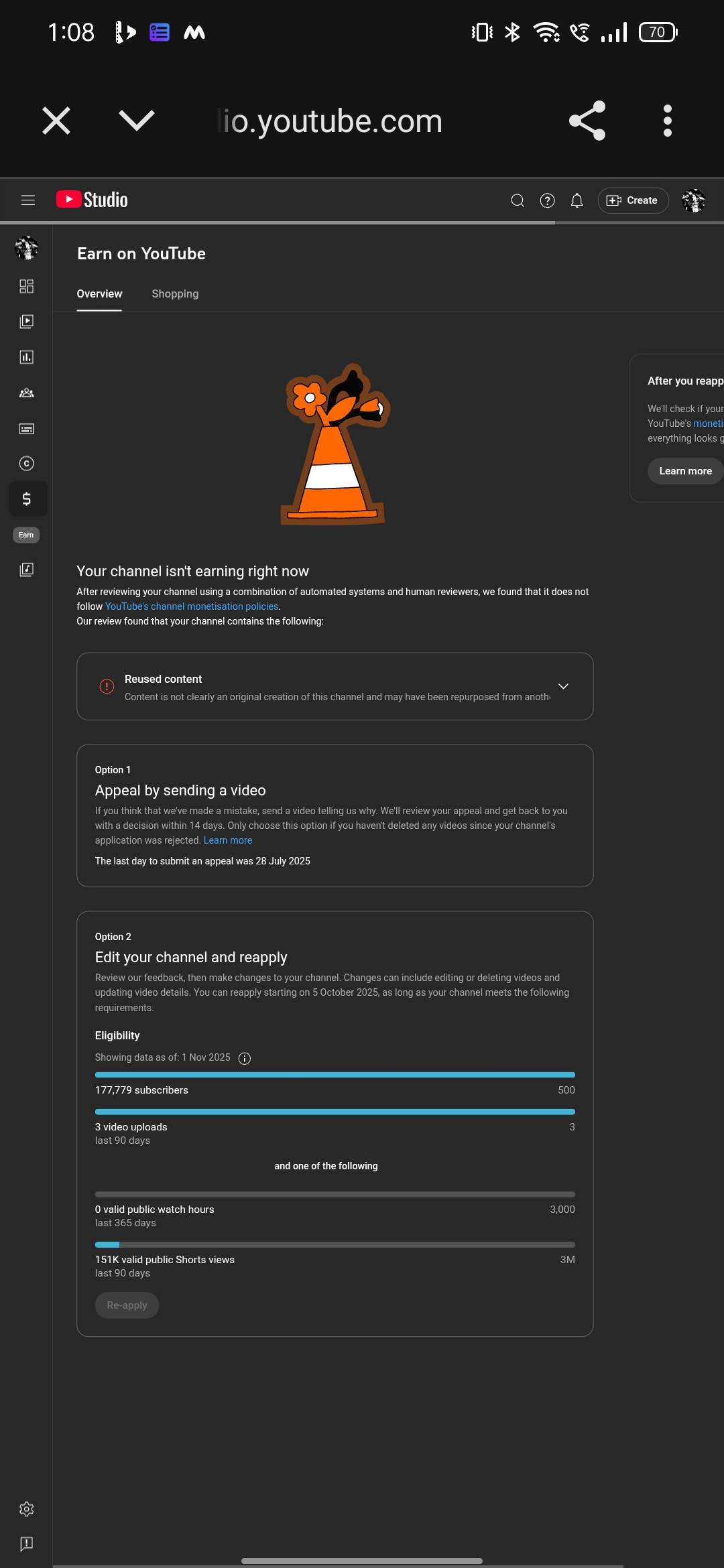Open the browser three-dot menu
724x1568 pixels.
pyautogui.click(x=667, y=121)
